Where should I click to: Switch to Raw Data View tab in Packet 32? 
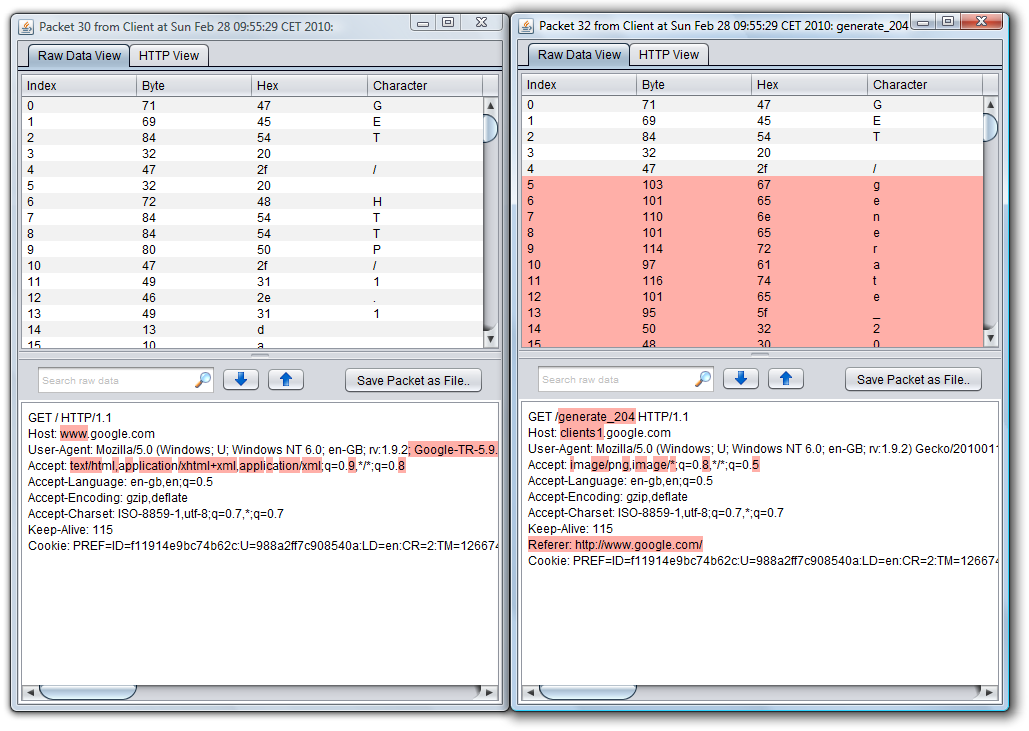579,55
